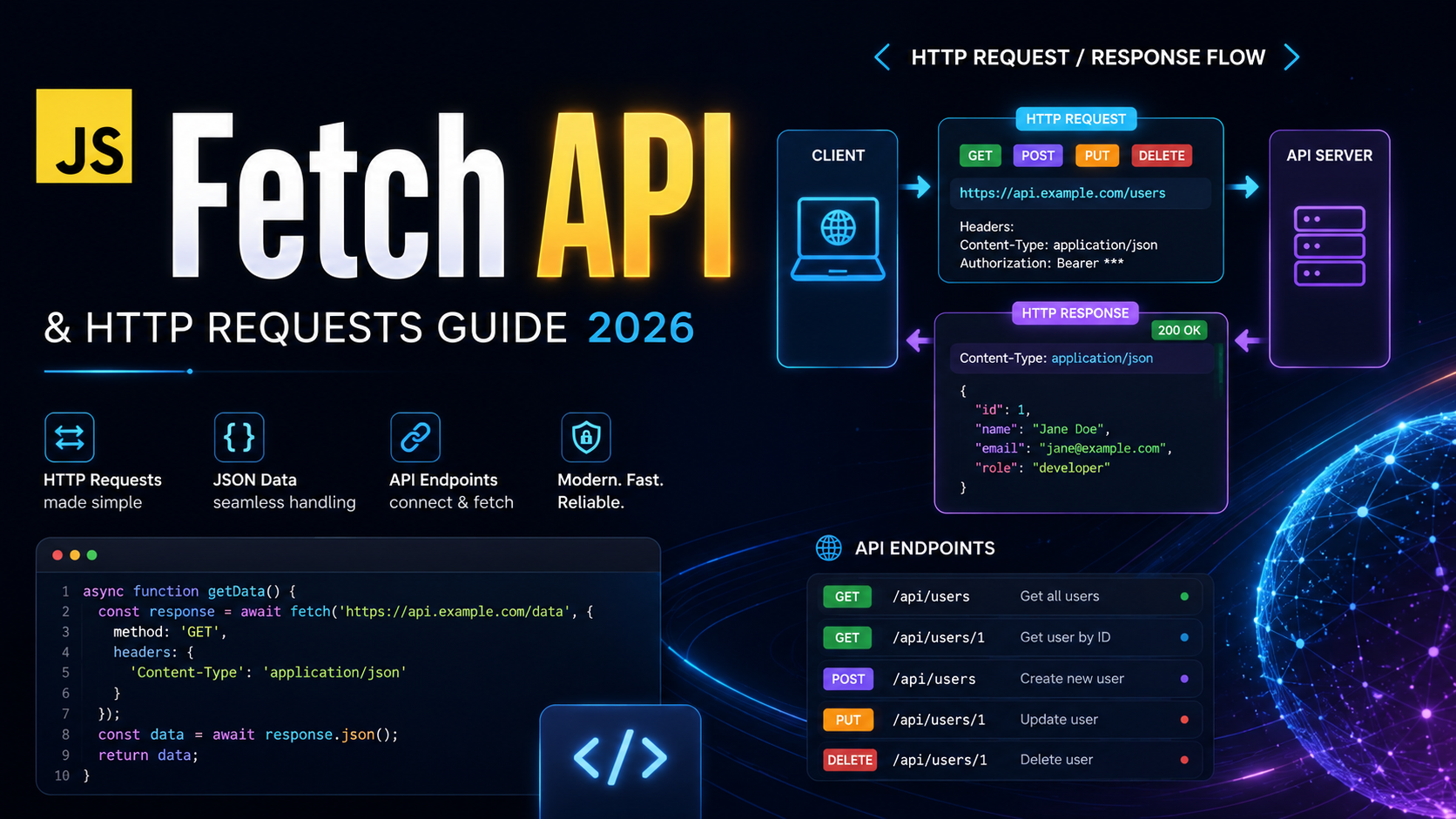Click the red status dot on Update user row
Image resolution: width=1456 pixels, height=819 pixels.
[1184, 720]
